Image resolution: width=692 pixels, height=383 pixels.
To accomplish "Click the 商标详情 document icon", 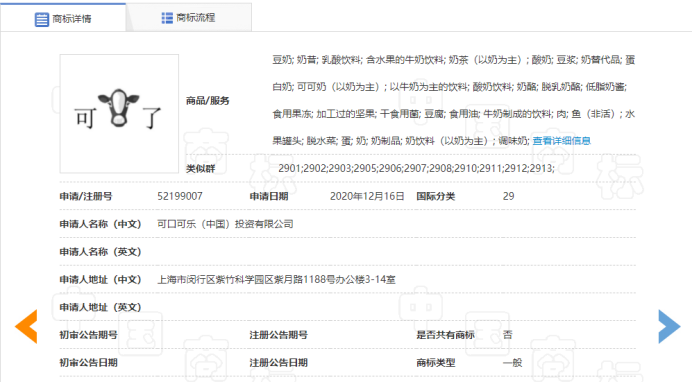I will [x=41, y=19].
